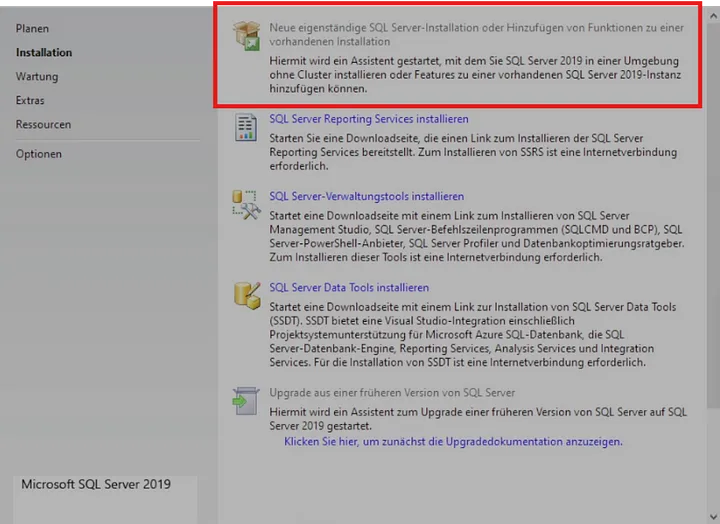The width and height of the screenshot is (720, 524).
Task: Open the Wartung section
Action: pos(37,76)
